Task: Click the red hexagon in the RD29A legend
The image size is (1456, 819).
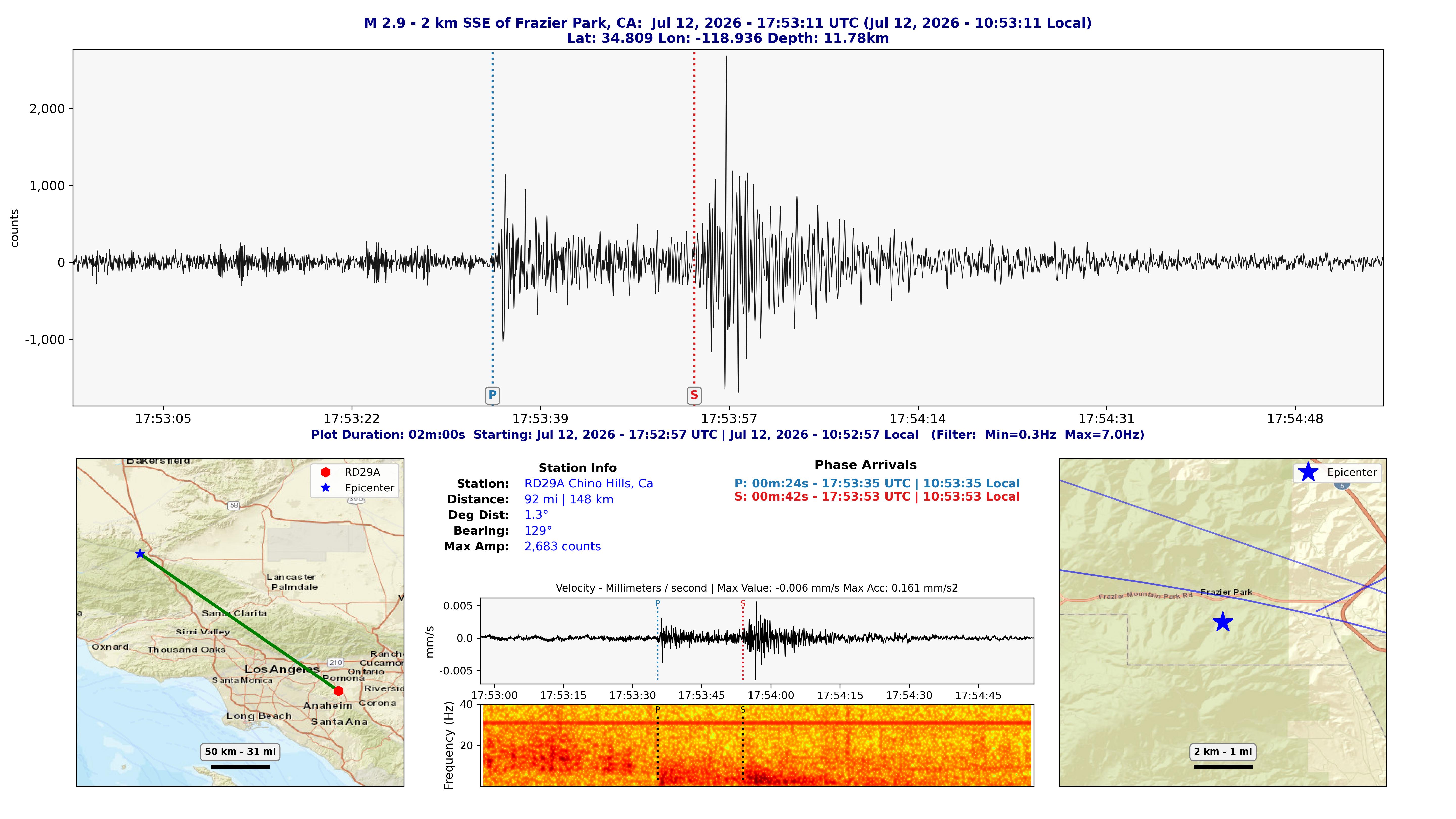Action: click(326, 472)
